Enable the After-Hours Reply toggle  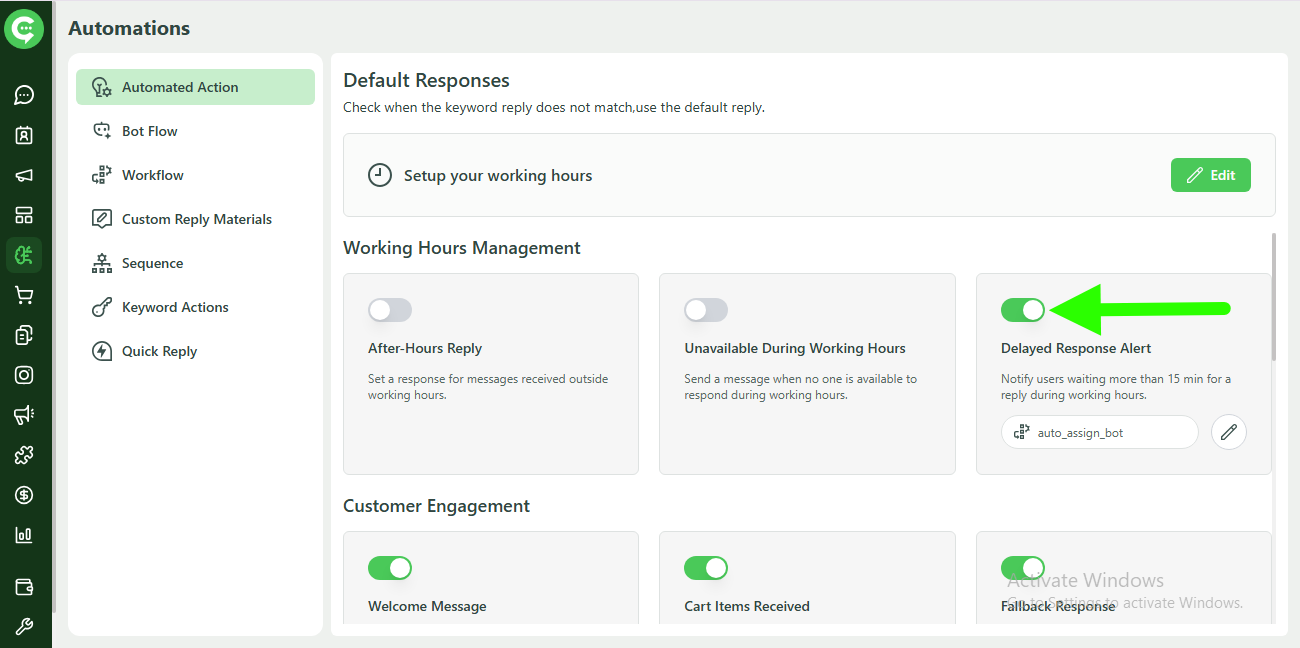pyautogui.click(x=390, y=310)
